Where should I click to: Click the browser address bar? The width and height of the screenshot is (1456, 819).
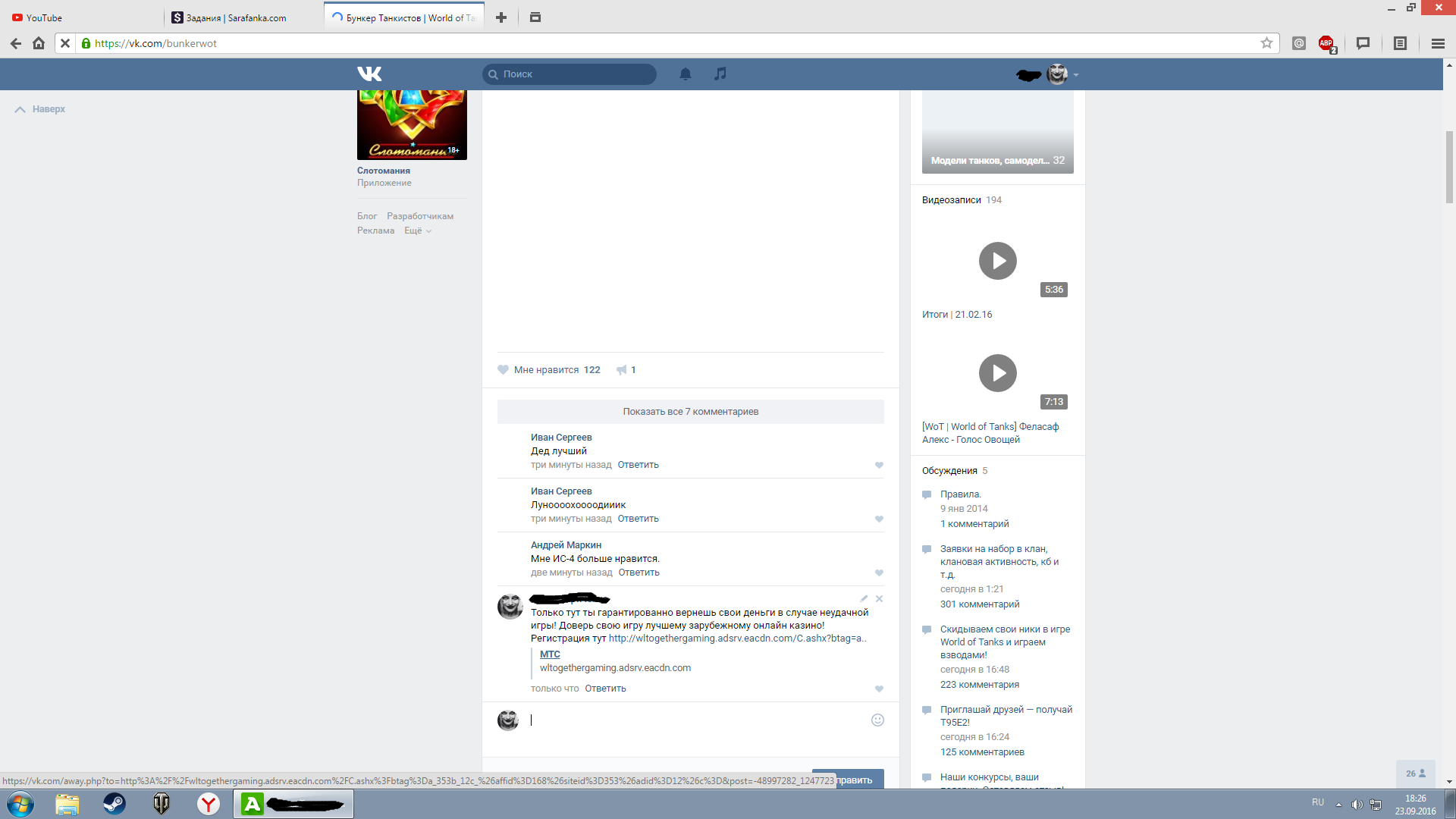point(667,43)
